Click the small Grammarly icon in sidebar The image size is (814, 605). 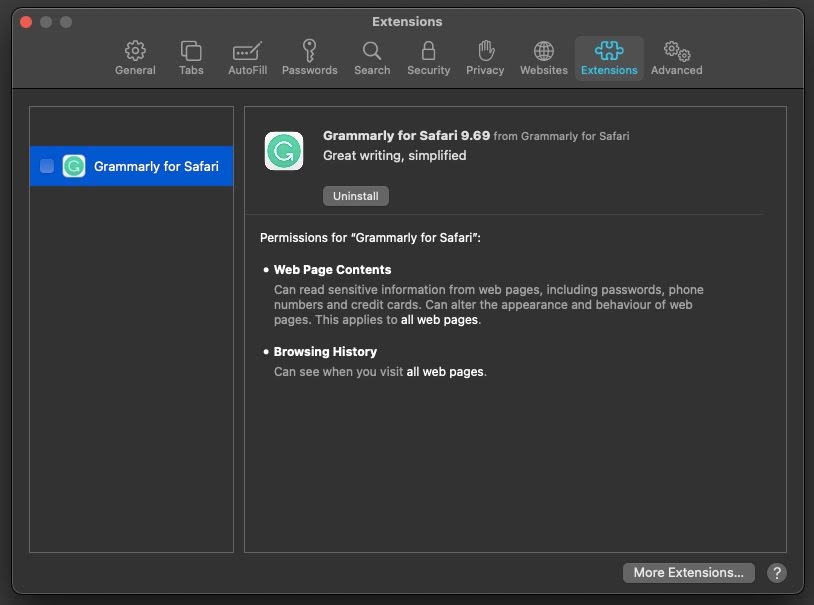(x=74, y=166)
